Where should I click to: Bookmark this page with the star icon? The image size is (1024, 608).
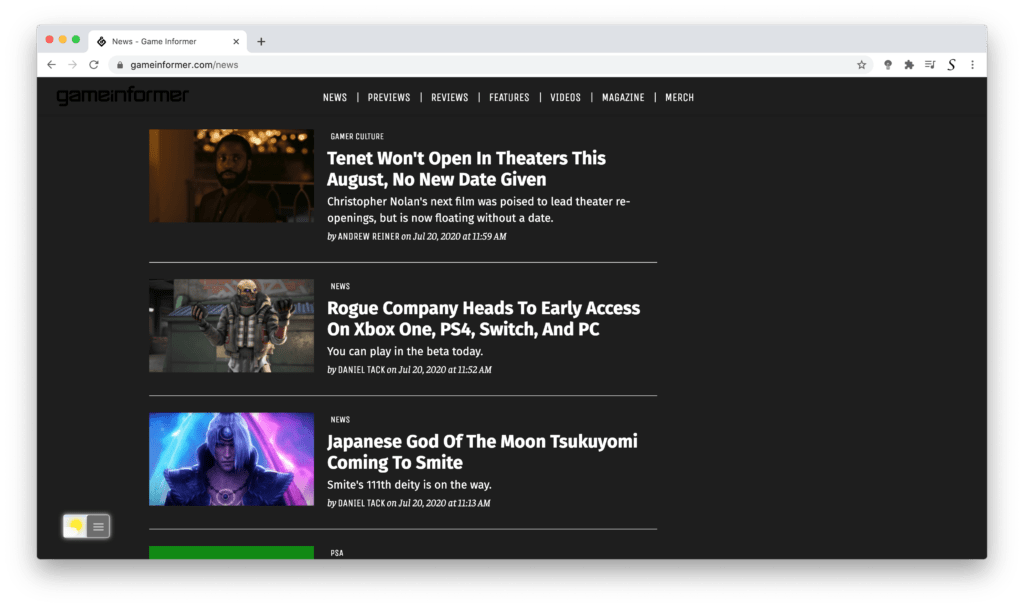point(861,65)
